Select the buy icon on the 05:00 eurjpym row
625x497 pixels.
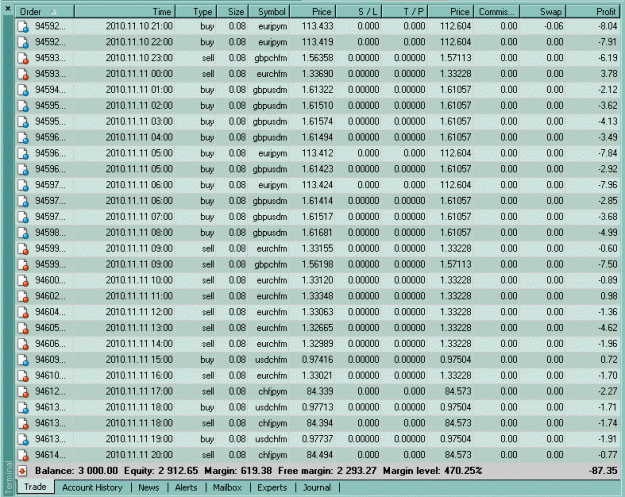pos(23,153)
